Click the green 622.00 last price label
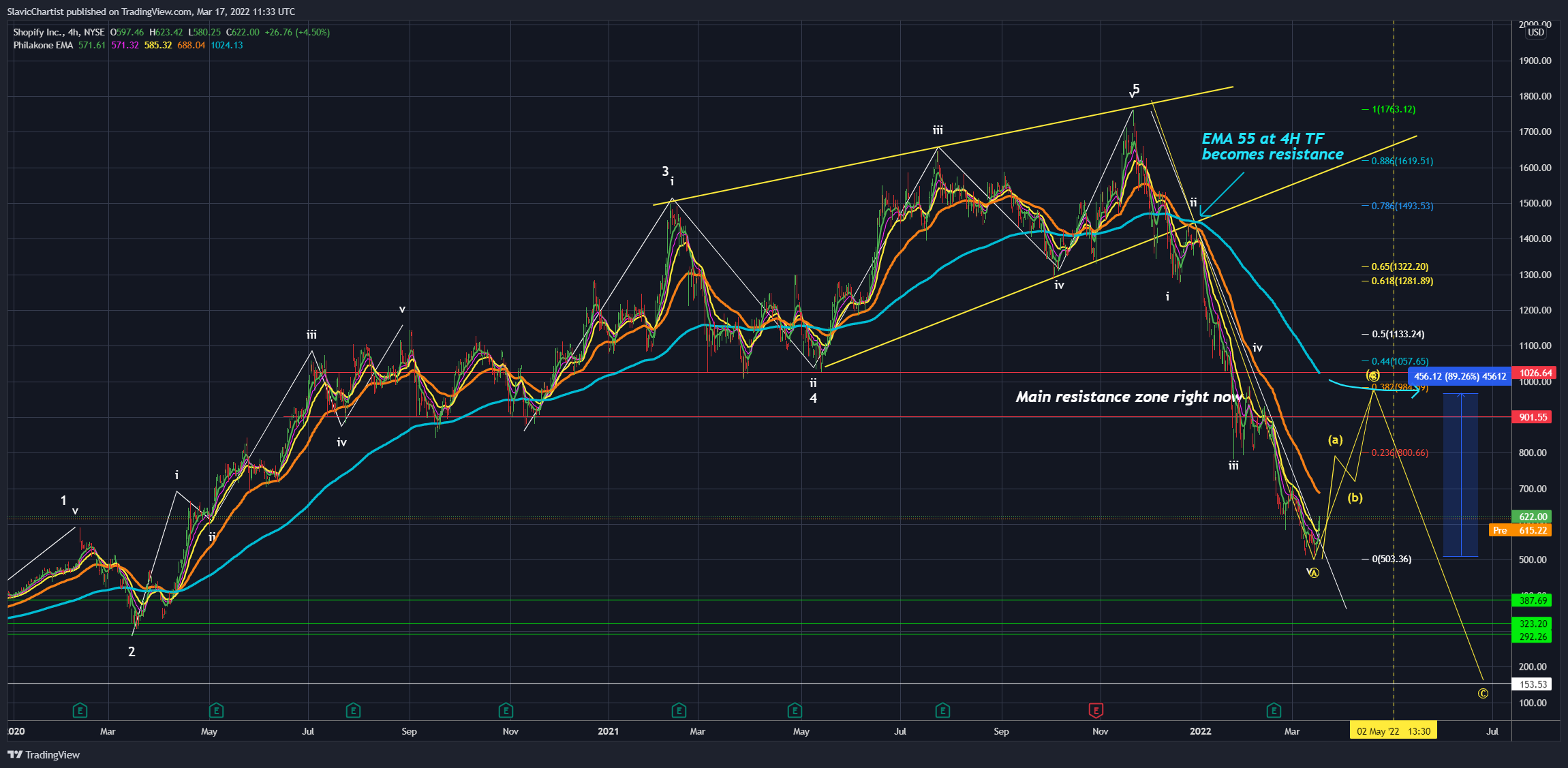Viewport: 1568px width, 768px height. pos(1532,517)
